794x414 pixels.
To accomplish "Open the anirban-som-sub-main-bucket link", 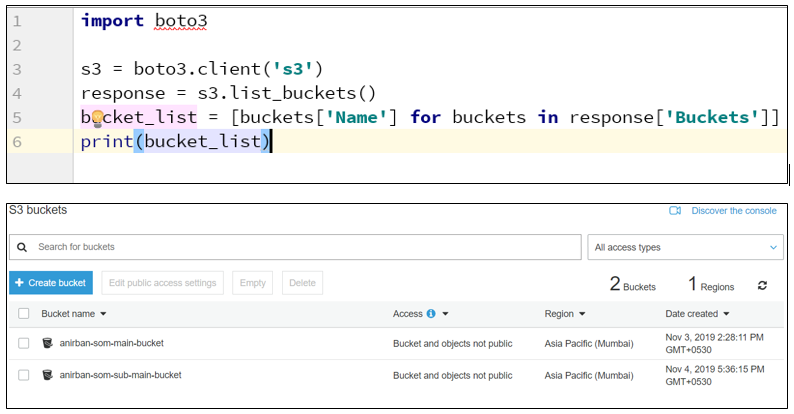I will [x=121, y=375].
